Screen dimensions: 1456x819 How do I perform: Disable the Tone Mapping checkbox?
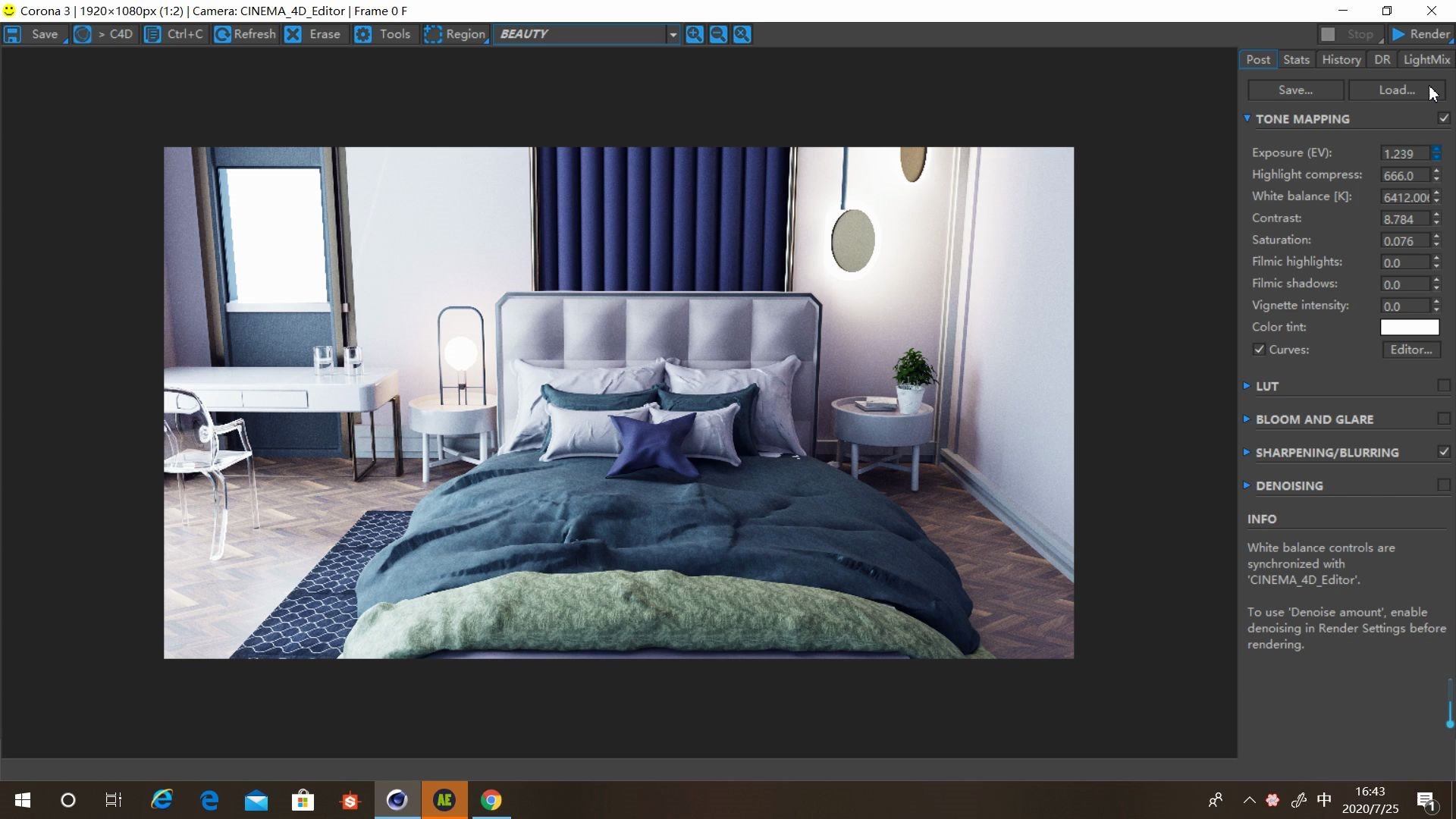[x=1443, y=118]
